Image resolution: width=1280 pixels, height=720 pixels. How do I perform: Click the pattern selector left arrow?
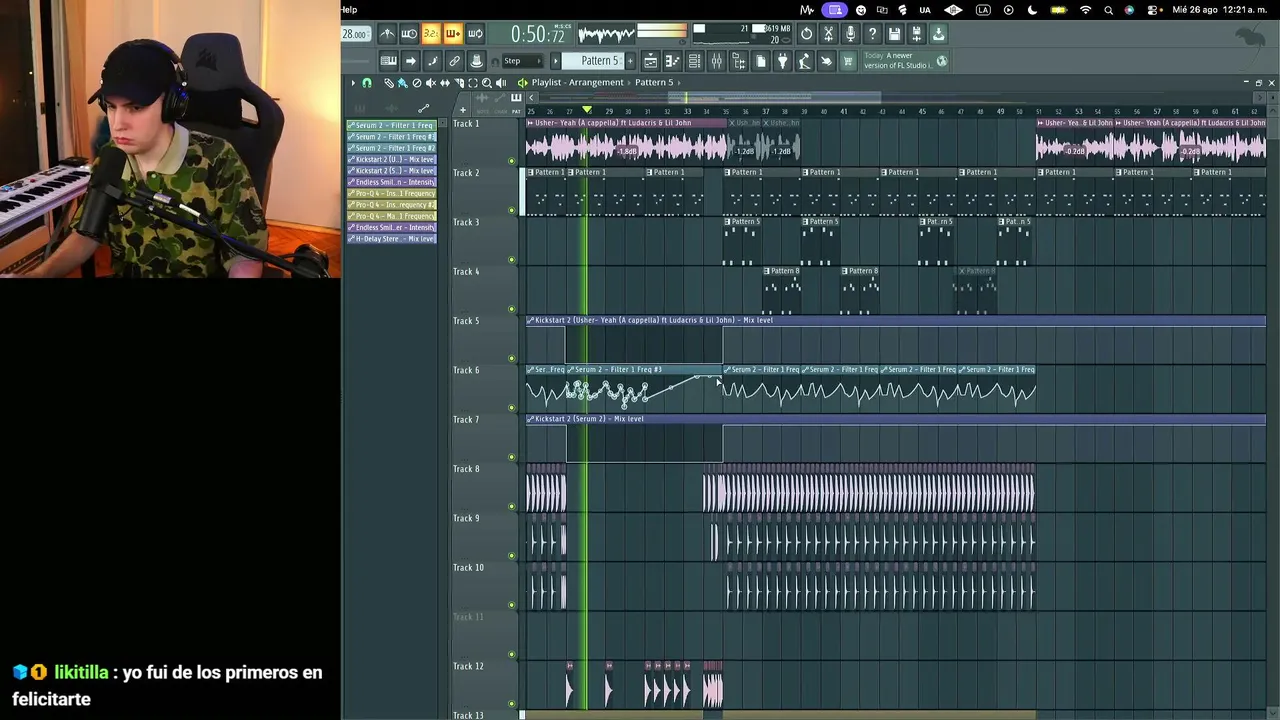point(556,61)
